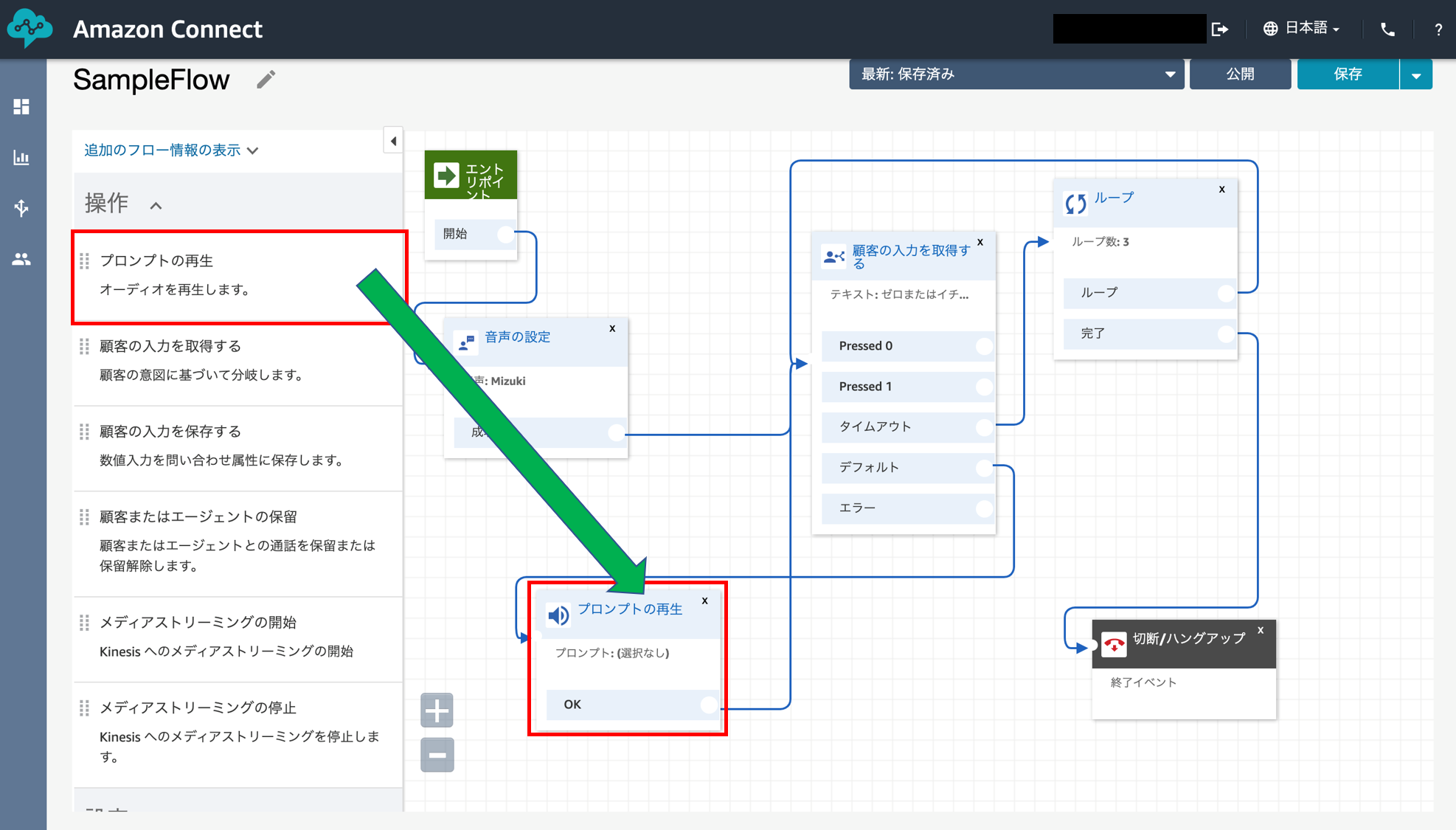The width and height of the screenshot is (1456, 830).
Task: Click the タイムアウト branch connector
Action: [x=985, y=427]
